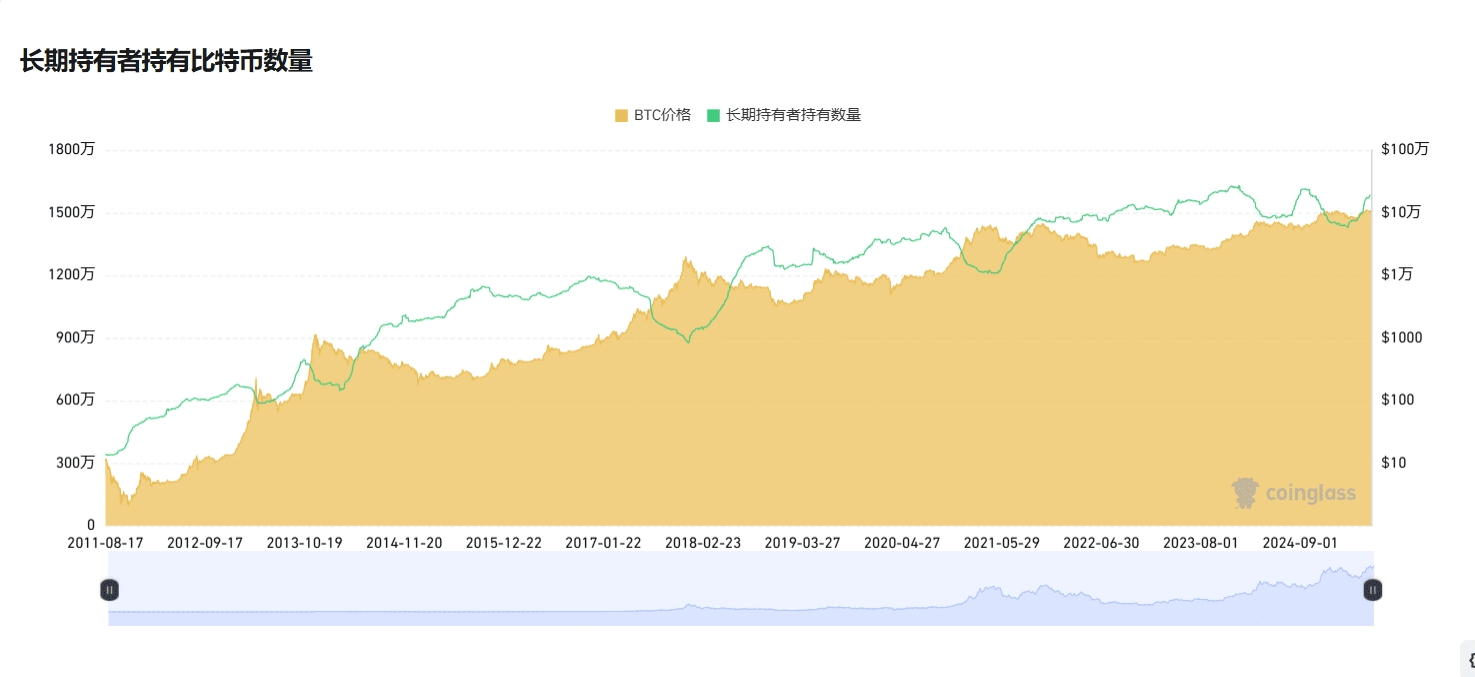Click the $10万 right axis label
Screen dimensions: 1475x677
point(1401,212)
